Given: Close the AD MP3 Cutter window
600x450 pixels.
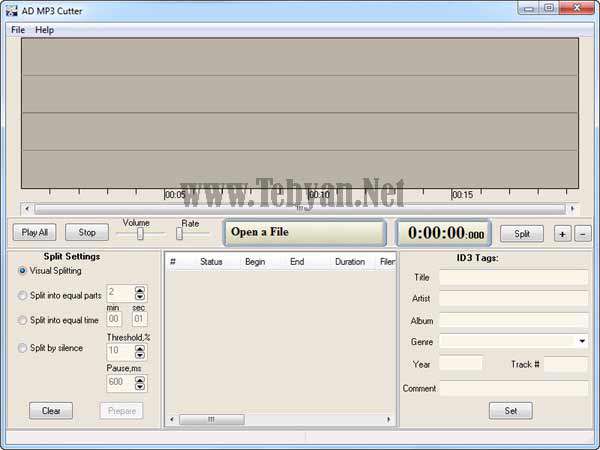Looking at the screenshot, I should [x=577, y=8].
